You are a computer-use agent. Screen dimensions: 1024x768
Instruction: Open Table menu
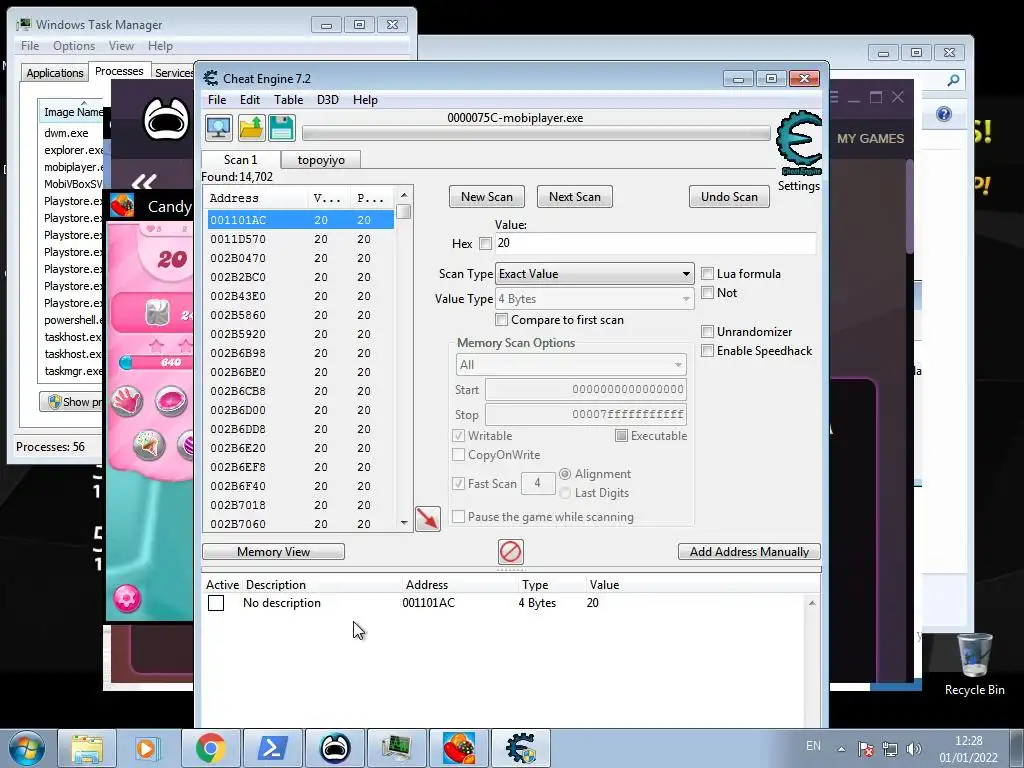click(x=288, y=100)
